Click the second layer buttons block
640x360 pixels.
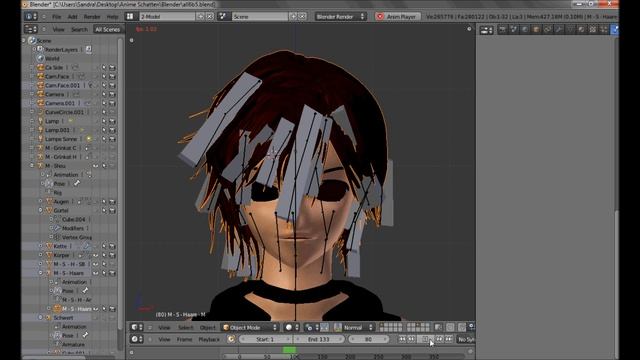point(418,327)
